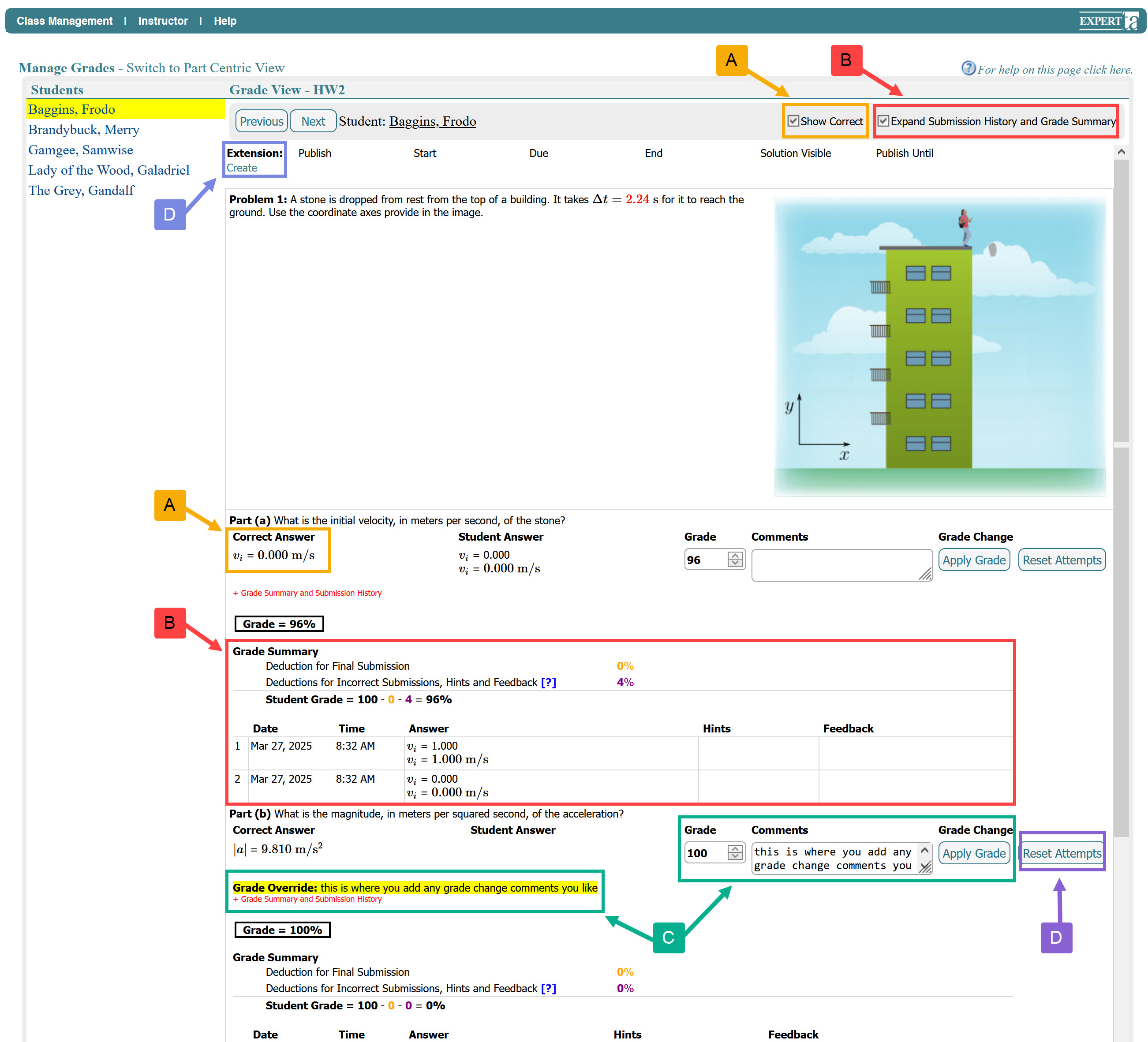Select student Gamgee, Samwise
Viewport: 1148px width, 1042px height.
click(x=81, y=150)
